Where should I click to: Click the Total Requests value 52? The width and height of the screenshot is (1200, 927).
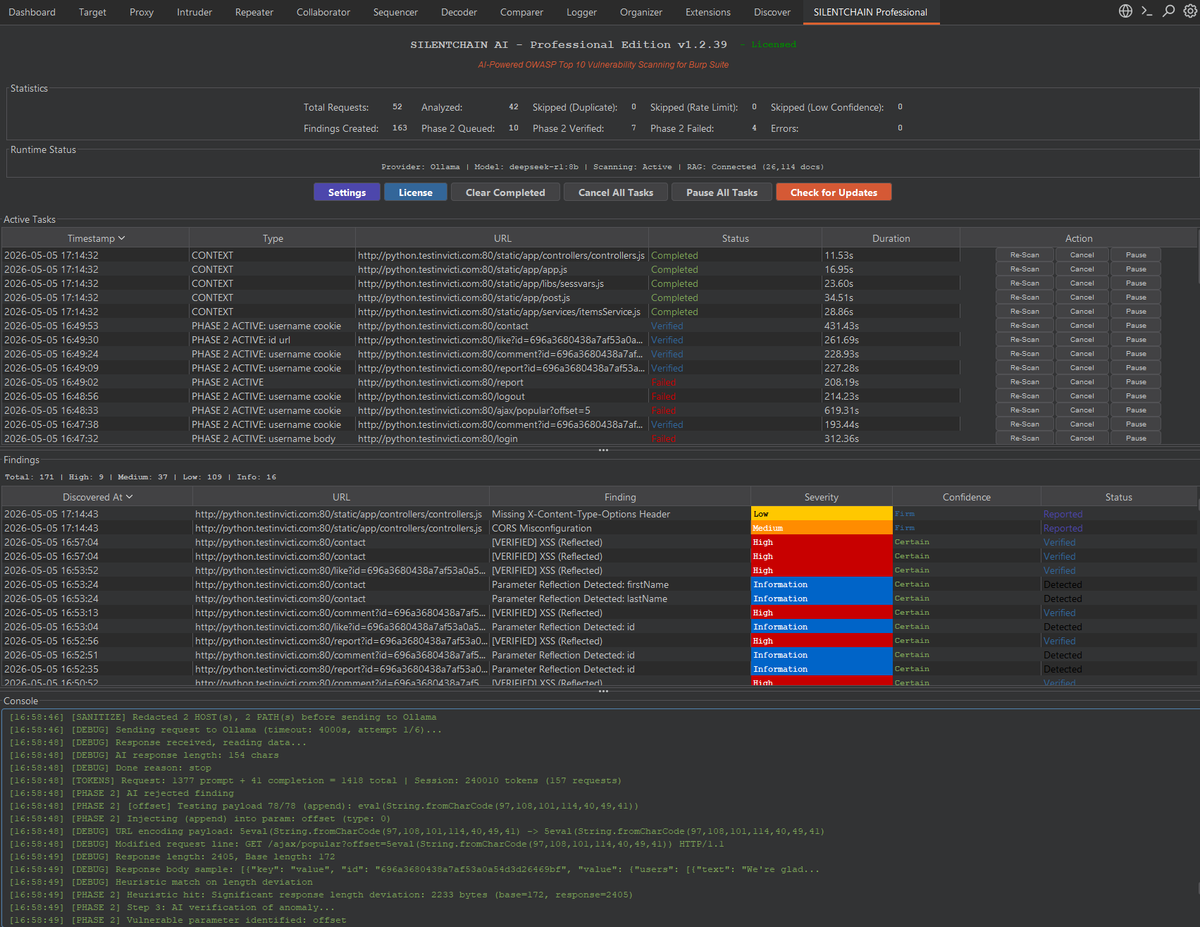[x=397, y=107]
